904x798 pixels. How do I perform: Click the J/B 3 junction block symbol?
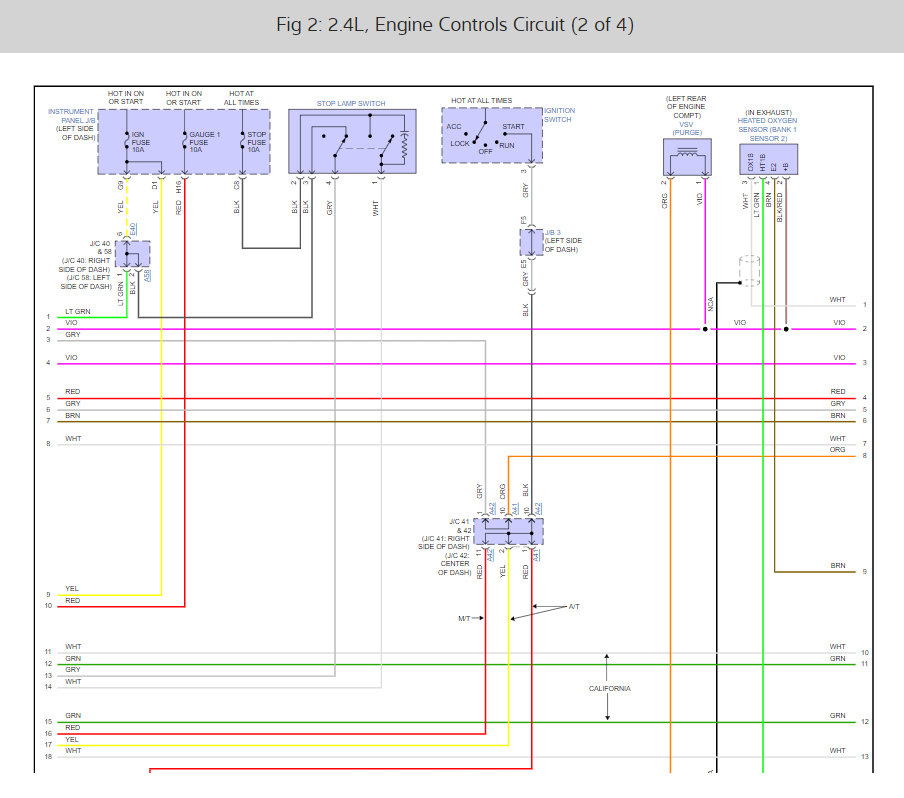pos(531,242)
